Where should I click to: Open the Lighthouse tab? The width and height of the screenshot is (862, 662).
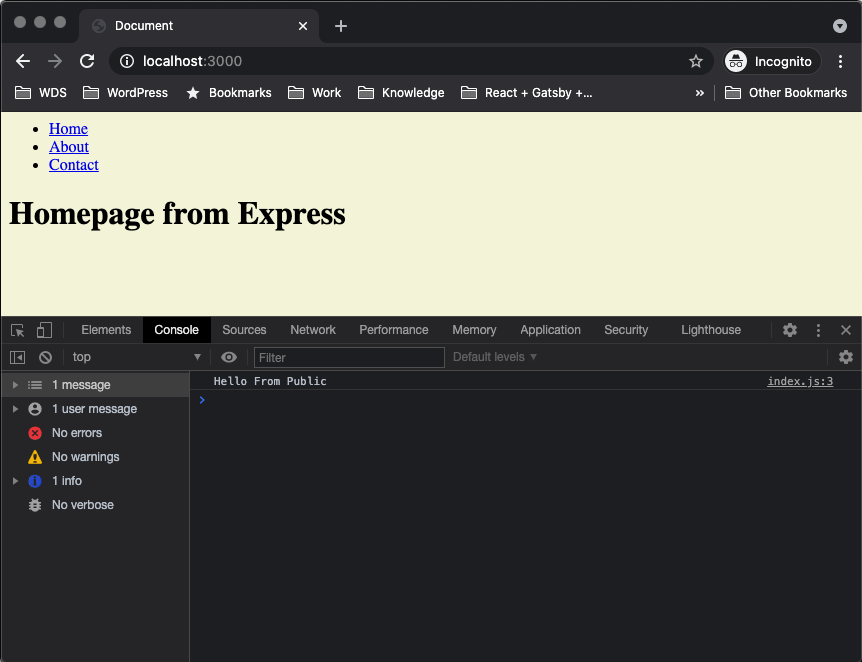click(x=711, y=330)
